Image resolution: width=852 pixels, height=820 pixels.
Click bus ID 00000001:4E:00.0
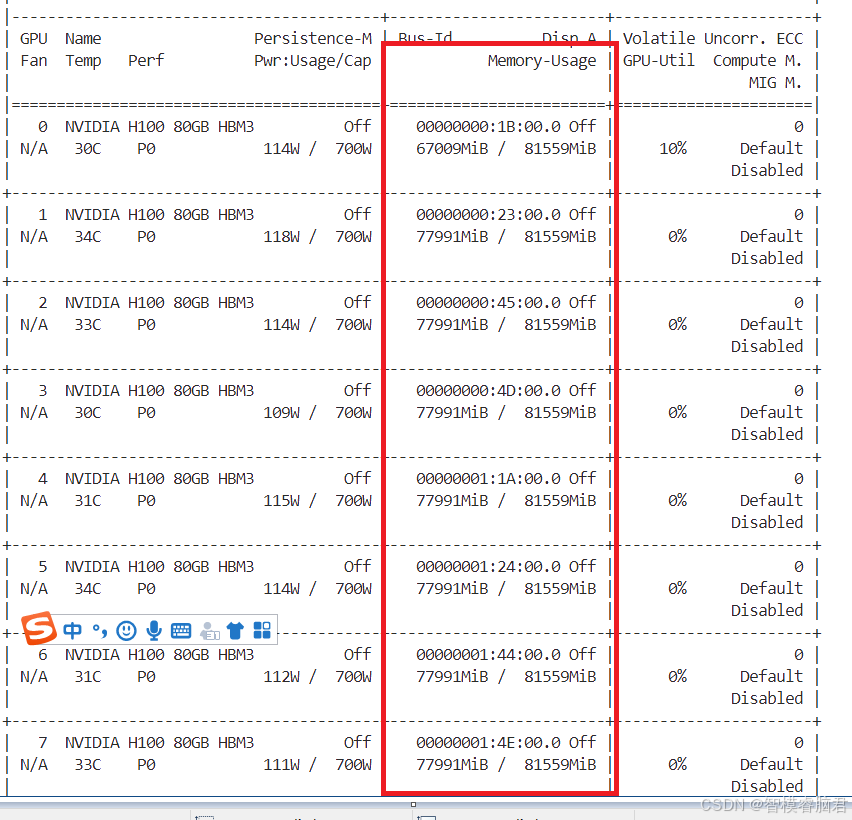pos(488,743)
